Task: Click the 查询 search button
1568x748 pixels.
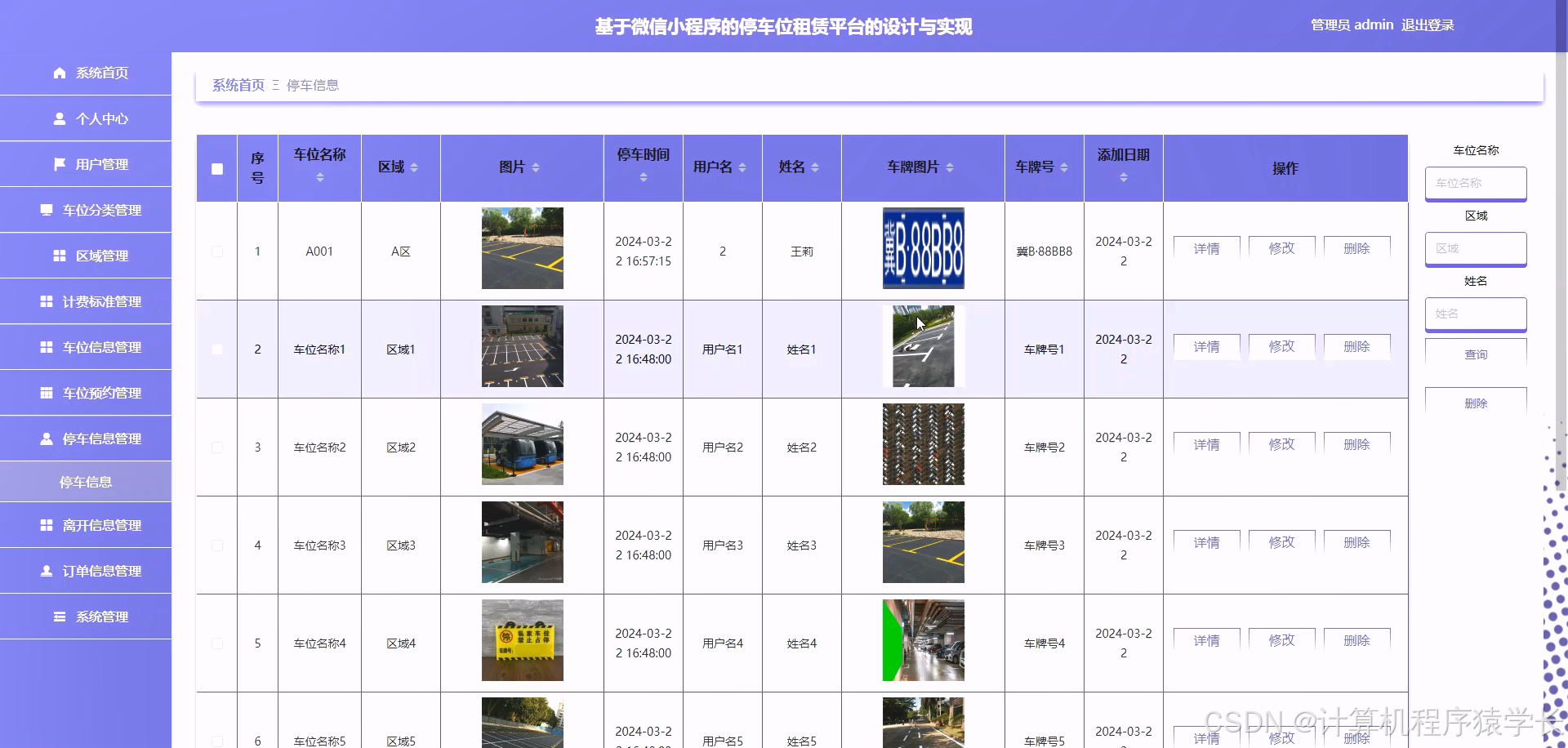Action: click(1476, 354)
